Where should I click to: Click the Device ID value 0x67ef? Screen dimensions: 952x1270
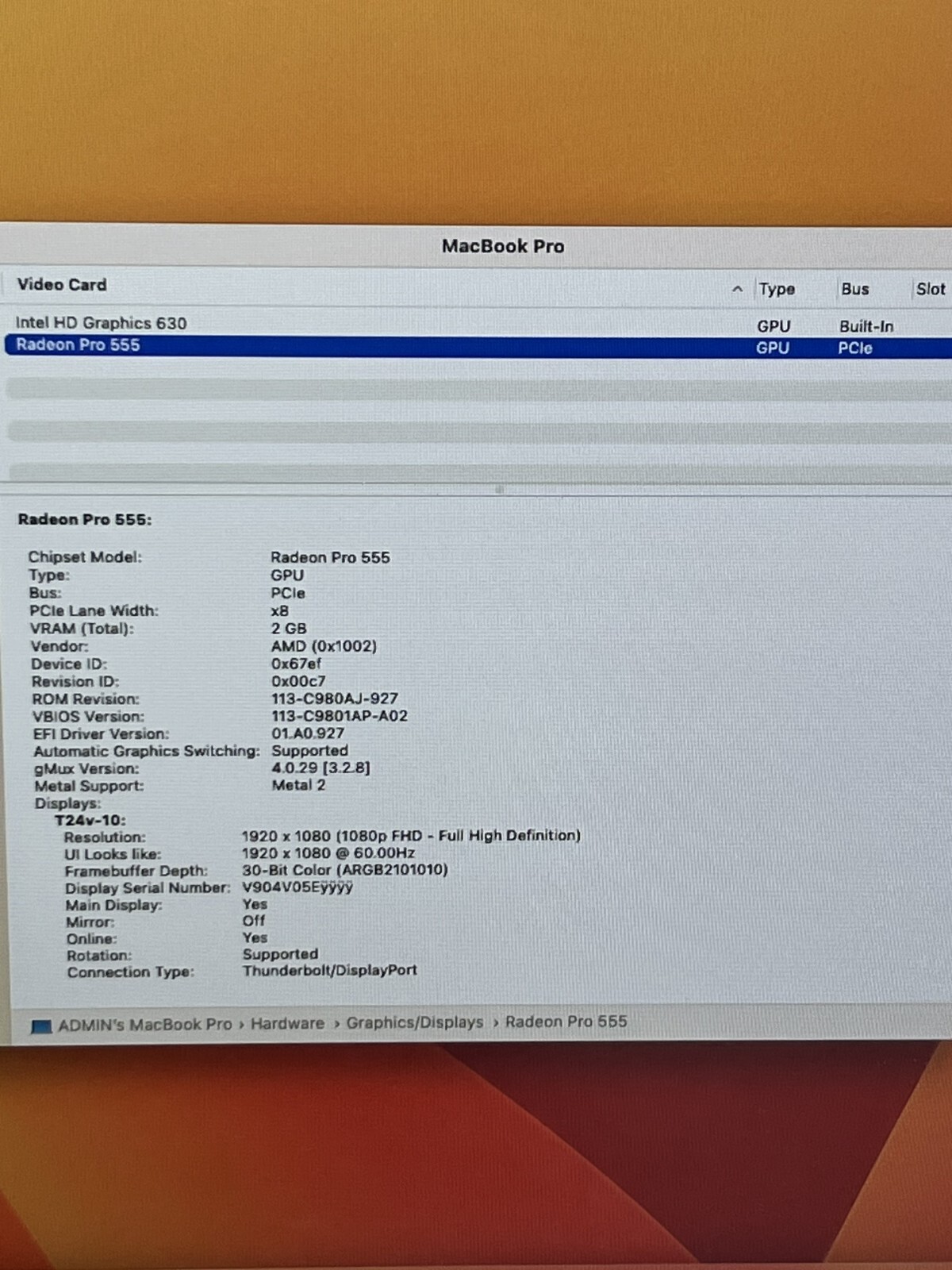tap(296, 664)
